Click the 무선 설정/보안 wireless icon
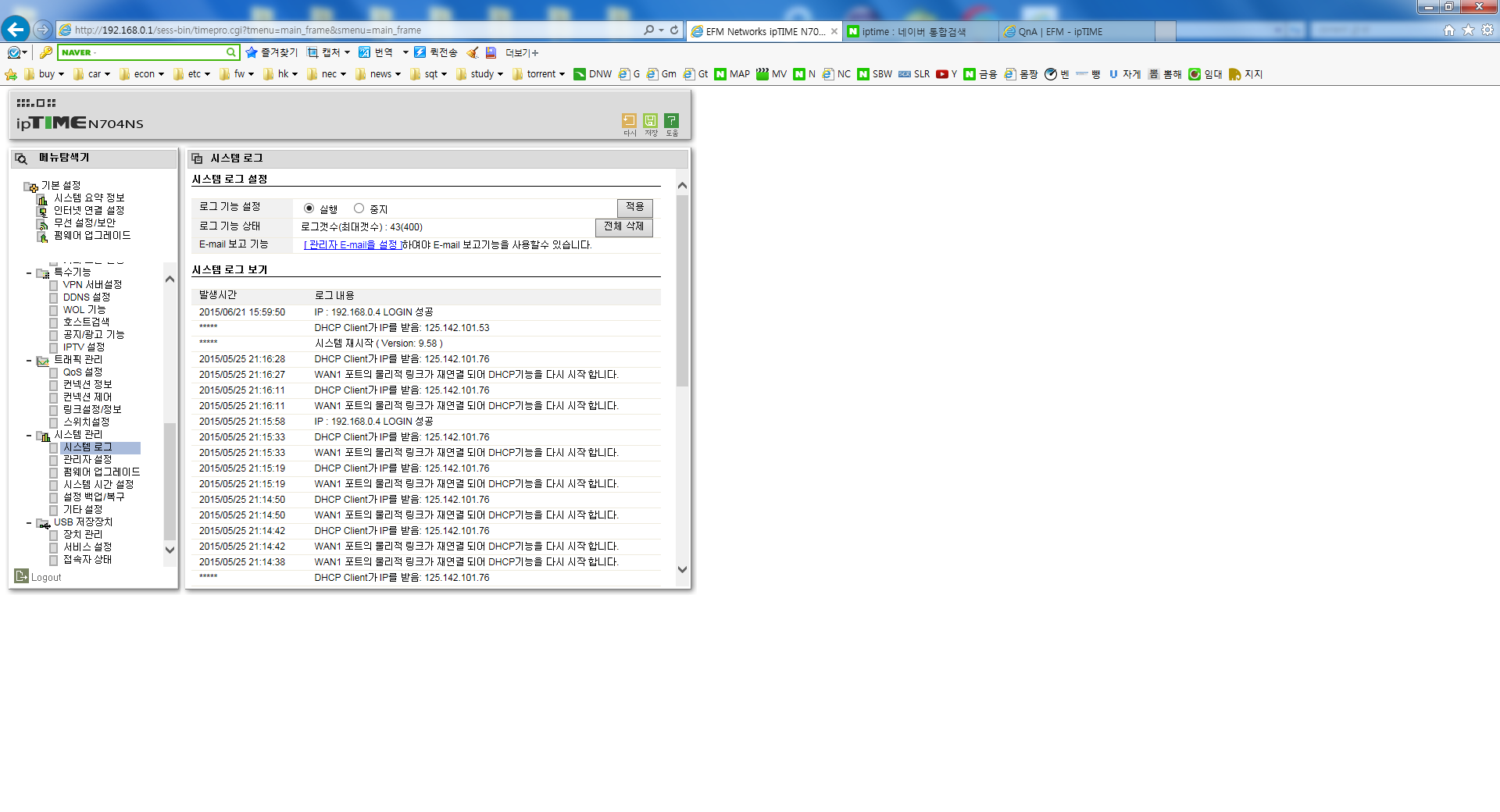Screen dimensions: 1500x812 (42, 224)
